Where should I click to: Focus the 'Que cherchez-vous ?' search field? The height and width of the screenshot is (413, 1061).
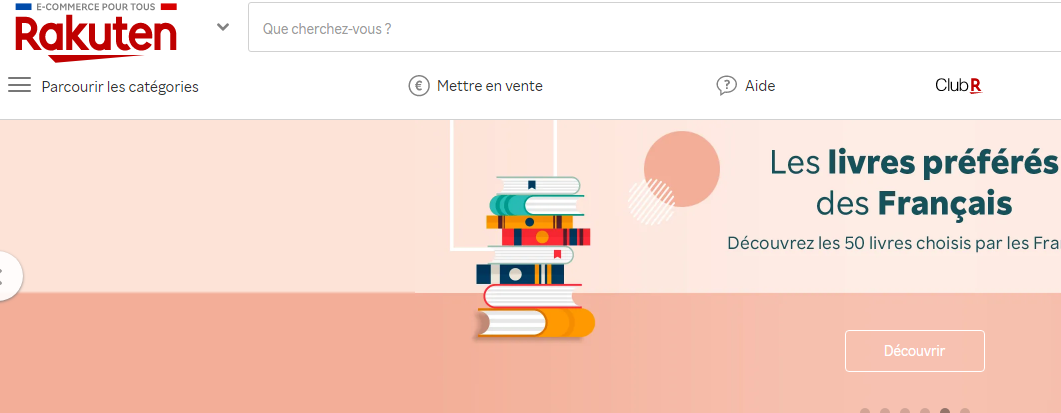tap(654, 28)
